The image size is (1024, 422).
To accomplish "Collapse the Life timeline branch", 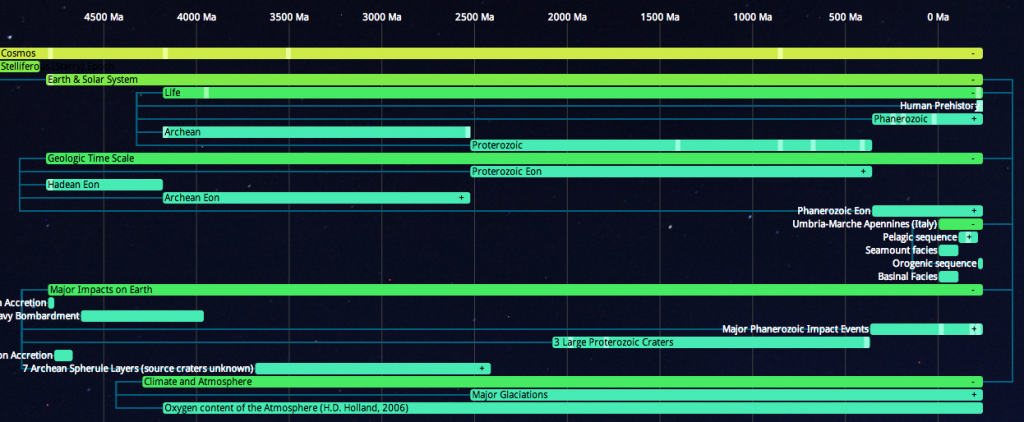I will click(972, 93).
